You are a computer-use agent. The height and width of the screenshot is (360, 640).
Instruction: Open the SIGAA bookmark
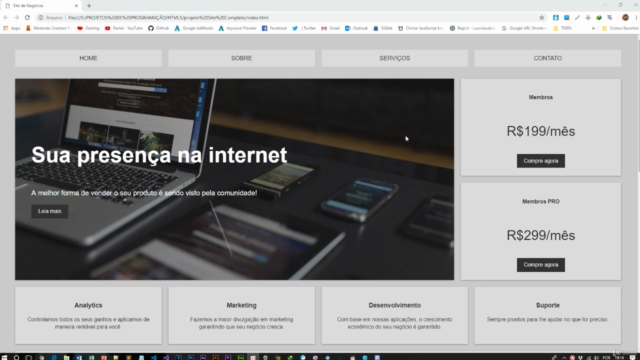pyautogui.click(x=382, y=28)
